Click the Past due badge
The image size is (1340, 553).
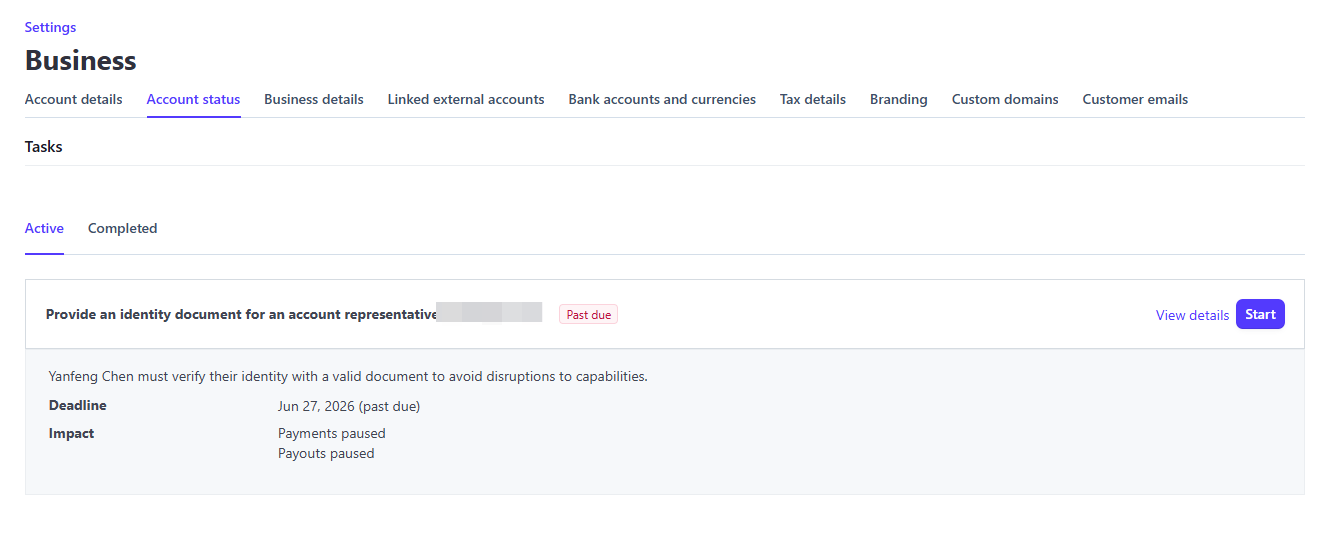pyautogui.click(x=588, y=315)
